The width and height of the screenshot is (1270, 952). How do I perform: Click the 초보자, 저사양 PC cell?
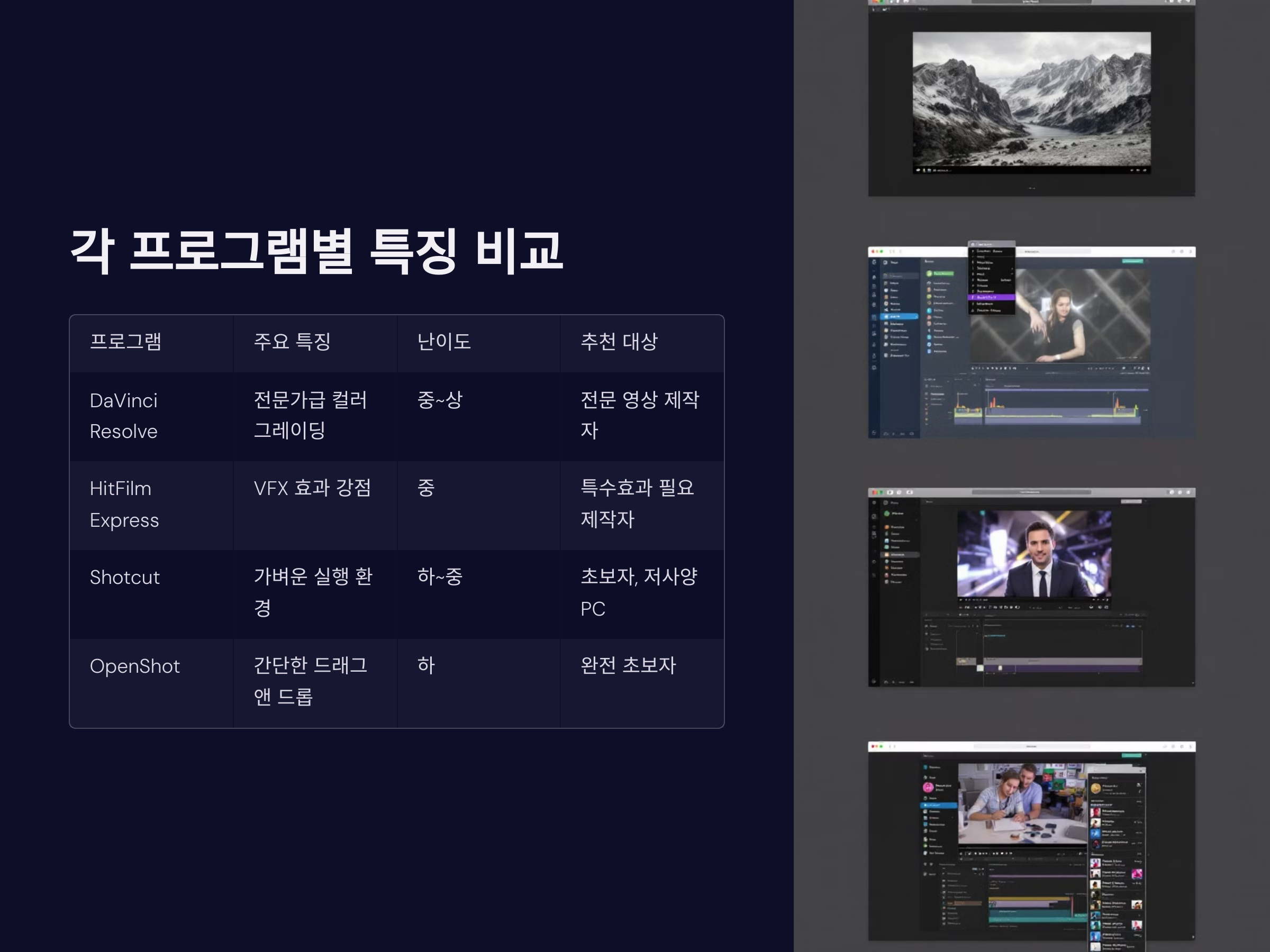[x=639, y=592]
